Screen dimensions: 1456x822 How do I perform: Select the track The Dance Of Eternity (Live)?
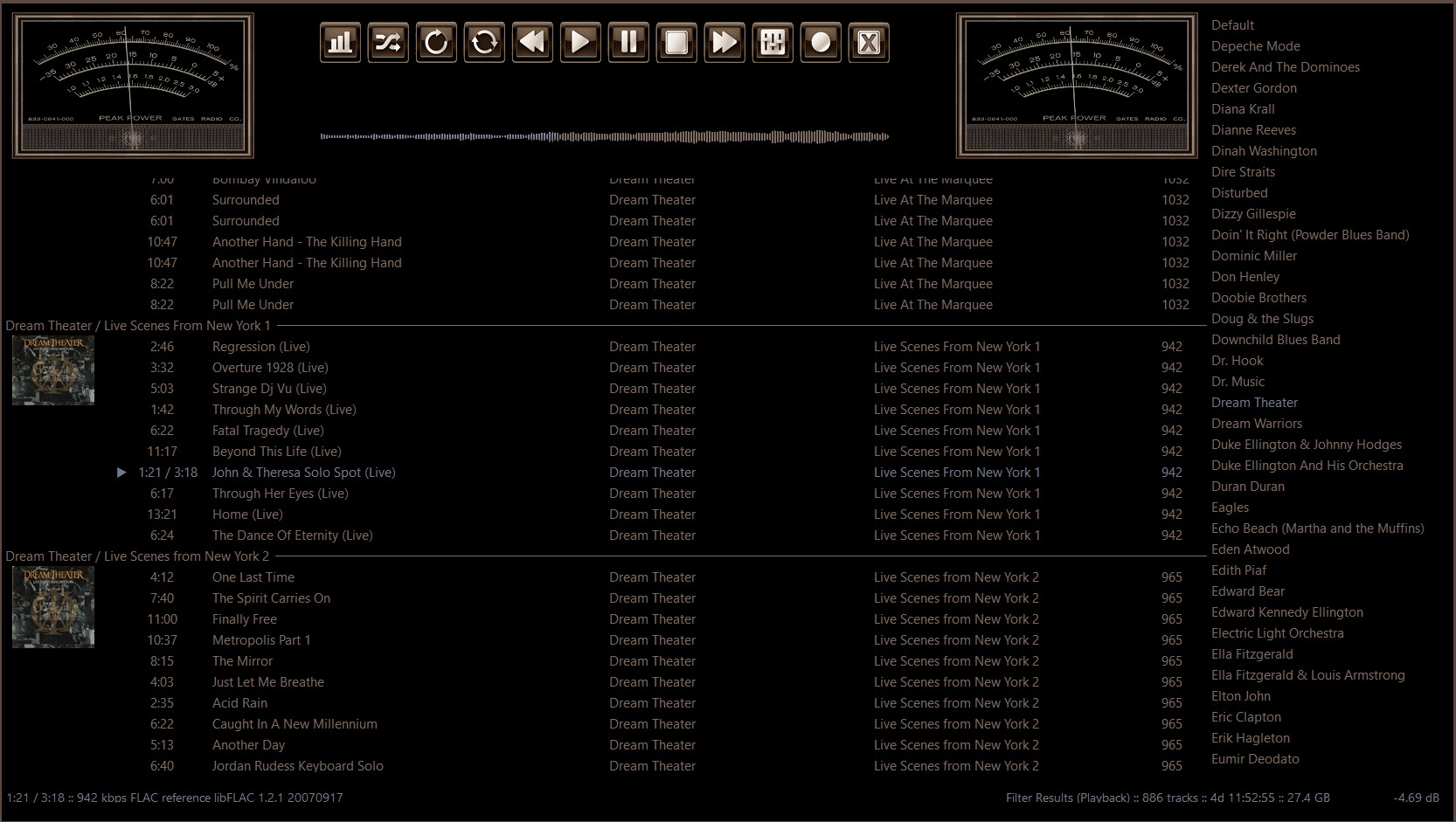(293, 535)
